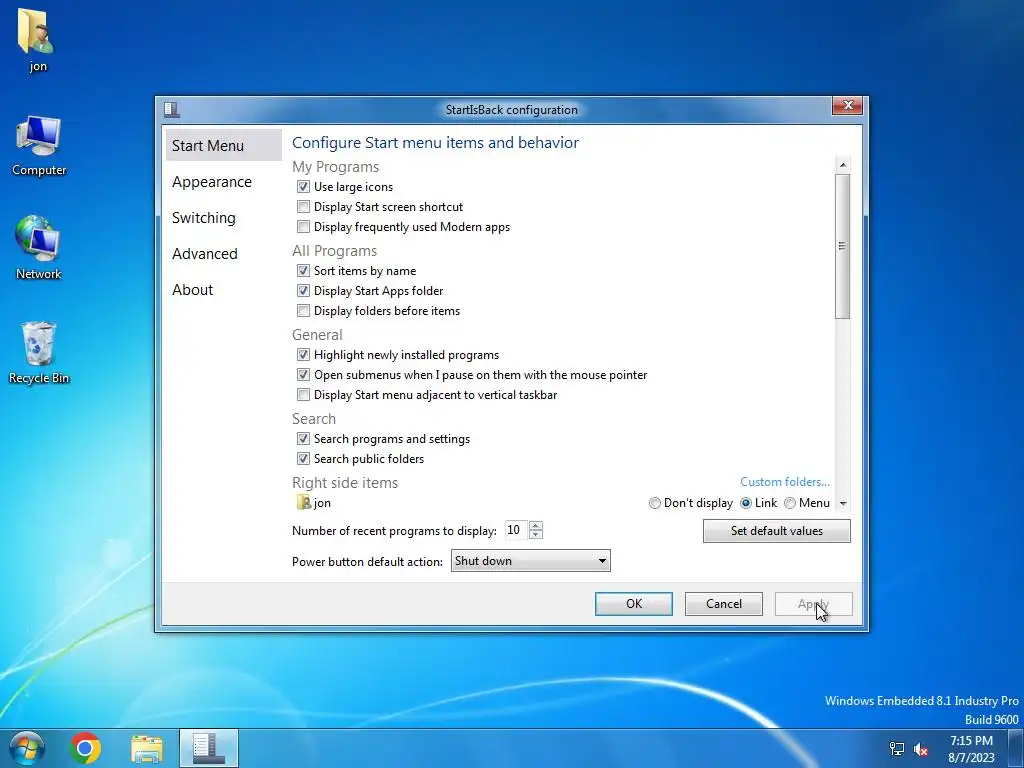This screenshot has height=768, width=1024.
Task: Uncheck Display Start Apps folder
Action: [303, 291]
